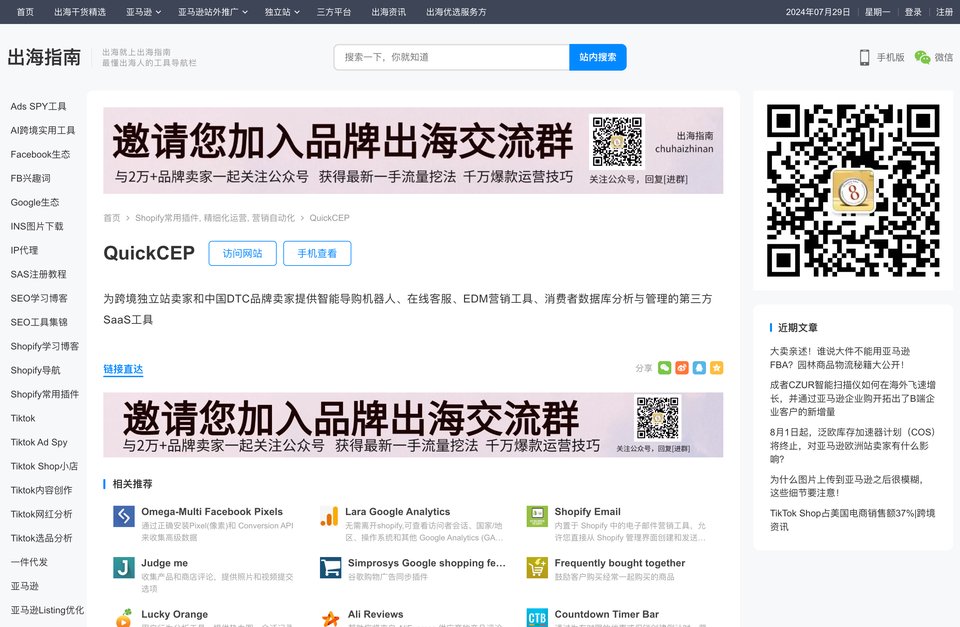960x627 pixels.
Task: Select 一件代发 in the sidebar
Action: [x=29, y=562]
